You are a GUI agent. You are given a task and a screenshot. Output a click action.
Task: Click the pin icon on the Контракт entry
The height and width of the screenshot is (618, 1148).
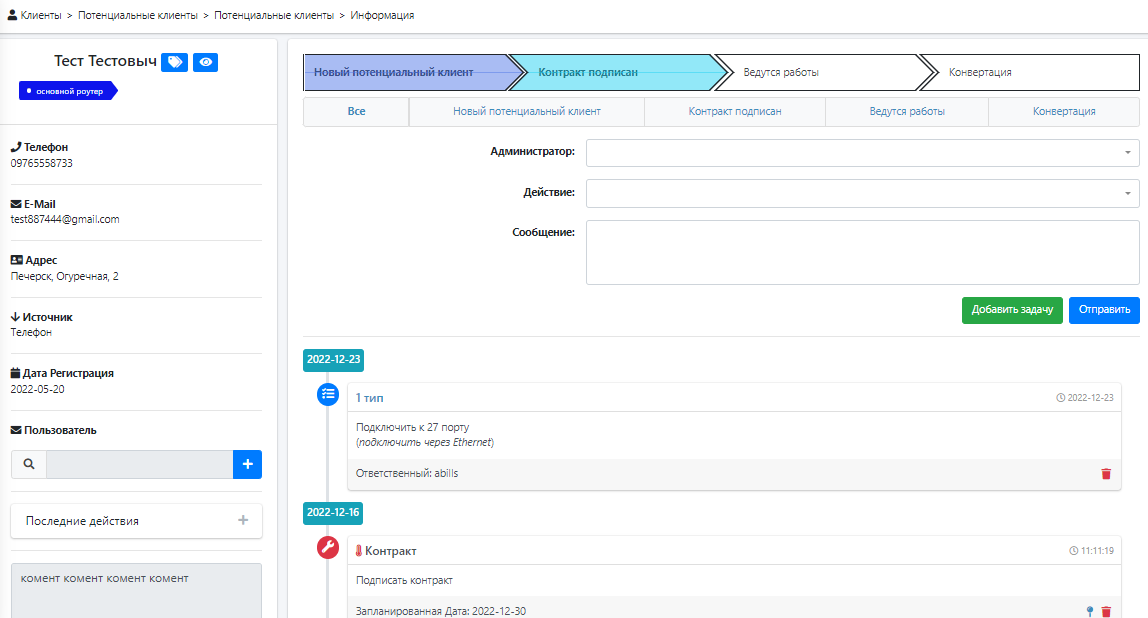tap(1089, 611)
